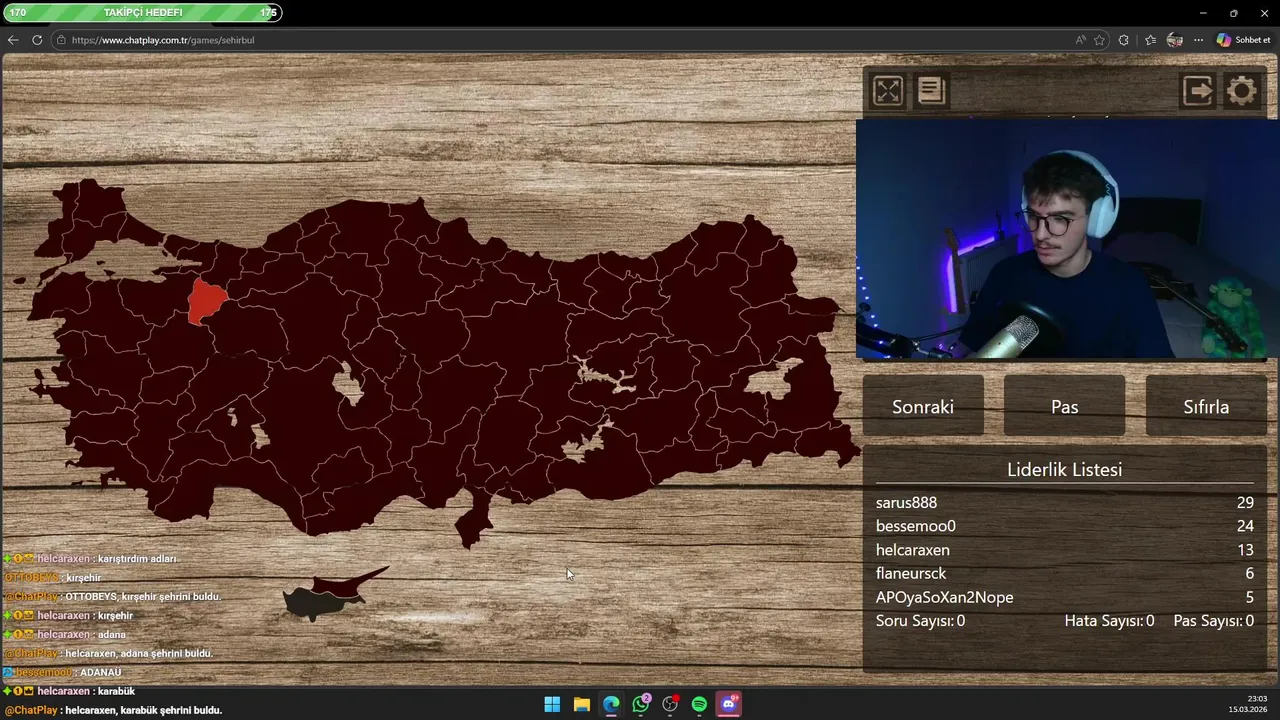This screenshot has width=1280, height=720.
Task: Click the Takipçi Hedefi progress bar
Action: click(x=143, y=13)
